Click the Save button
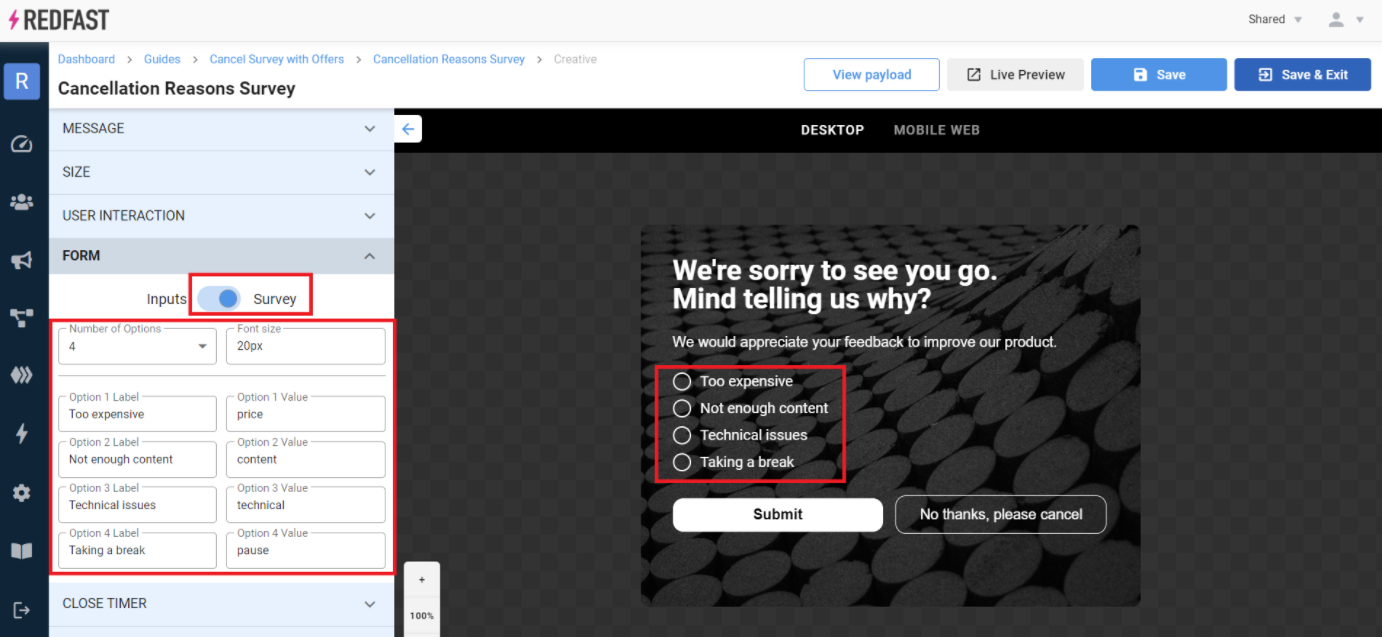This screenshot has width=1382, height=637. click(1159, 75)
